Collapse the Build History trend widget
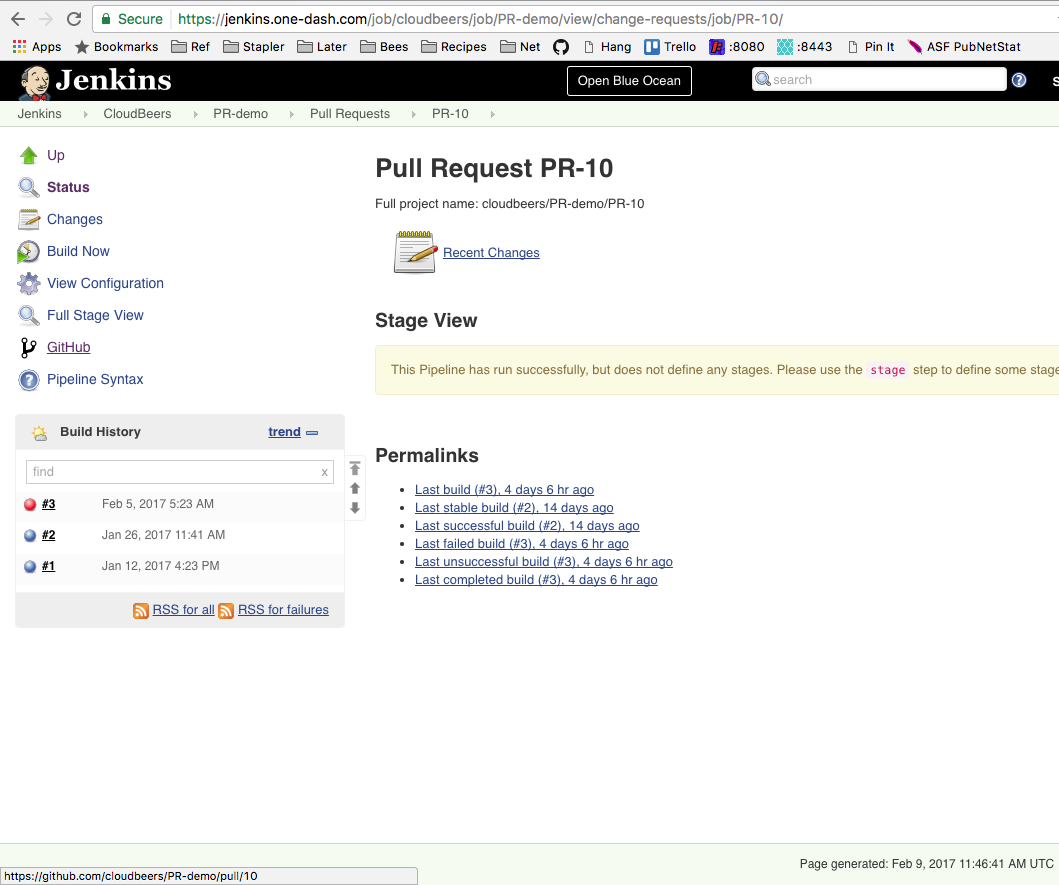Image resolution: width=1059 pixels, height=885 pixels. tap(312, 433)
